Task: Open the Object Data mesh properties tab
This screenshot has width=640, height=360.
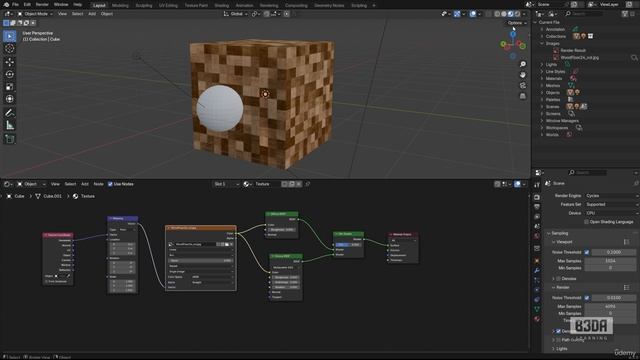Action: point(537,309)
